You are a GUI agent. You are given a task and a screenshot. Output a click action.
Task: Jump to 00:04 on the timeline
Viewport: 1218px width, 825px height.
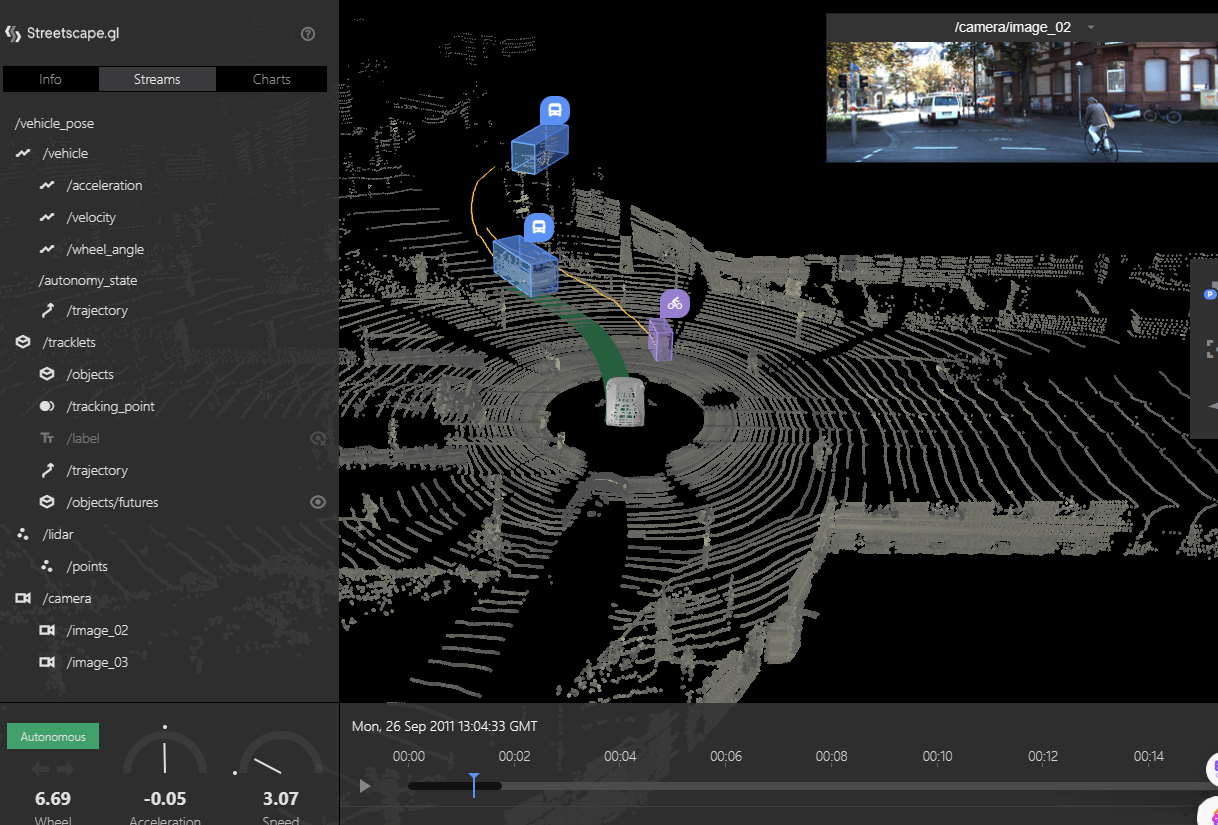coord(620,757)
